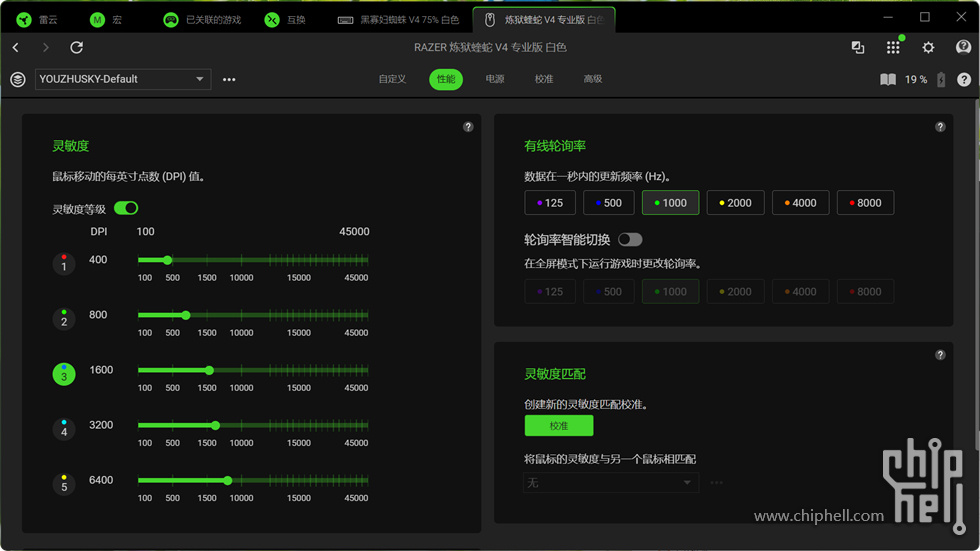Image resolution: width=980 pixels, height=551 pixels.
Task: Select DPI stage 1 indicator
Action: tap(64, 264)
